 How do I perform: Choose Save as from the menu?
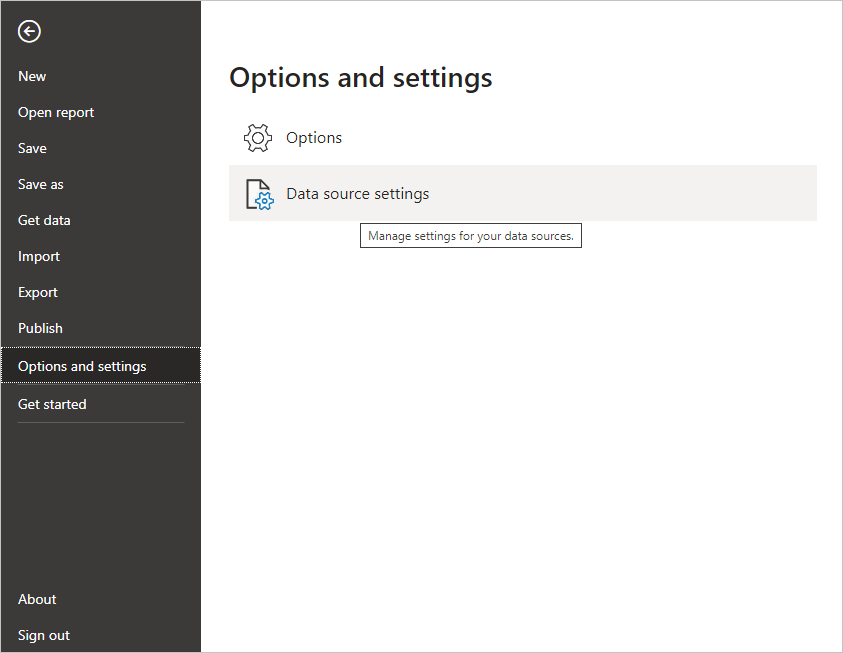coord(40,183)
